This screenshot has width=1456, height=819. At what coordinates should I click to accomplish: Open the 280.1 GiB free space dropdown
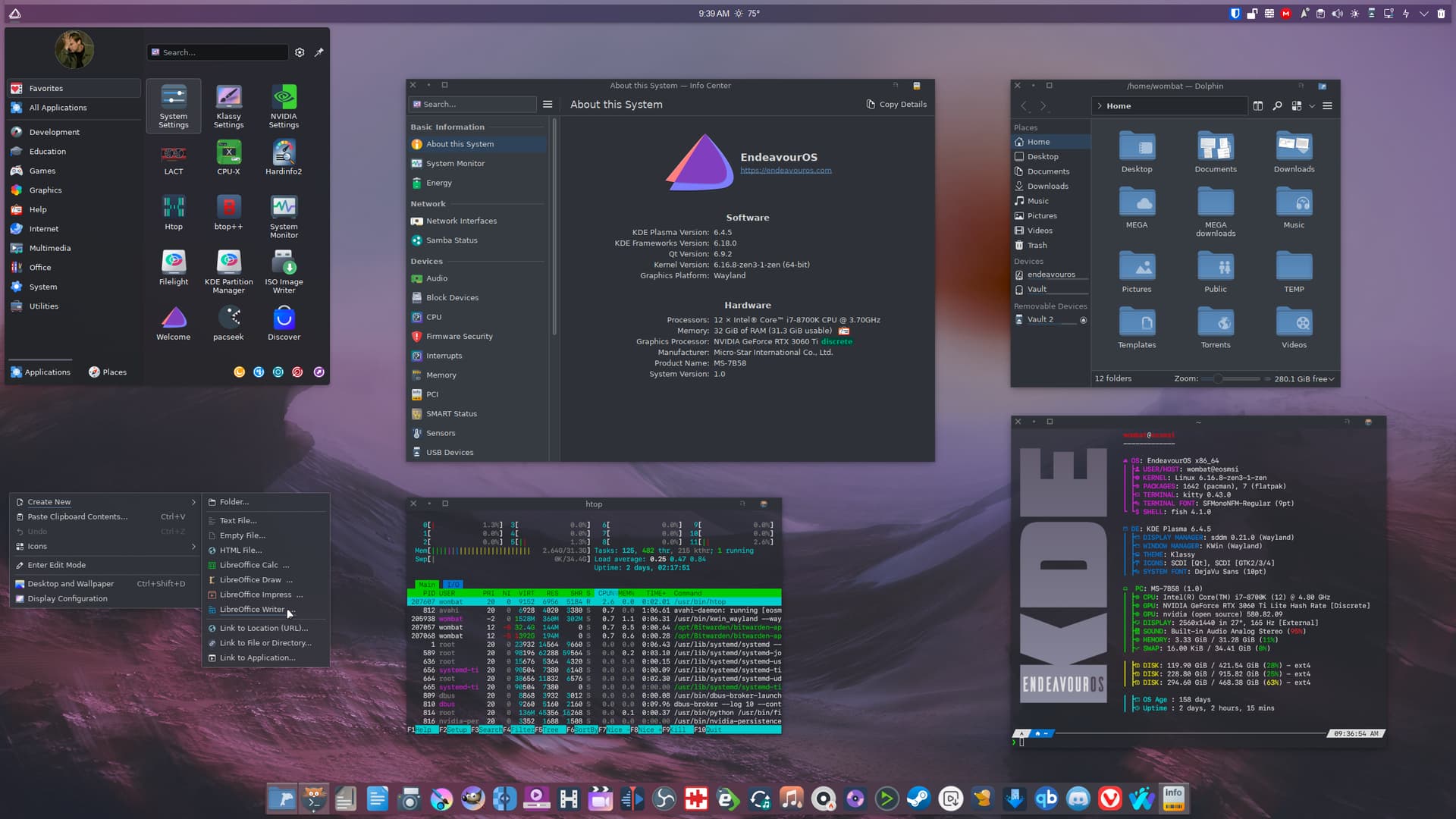click(1304, 378)
